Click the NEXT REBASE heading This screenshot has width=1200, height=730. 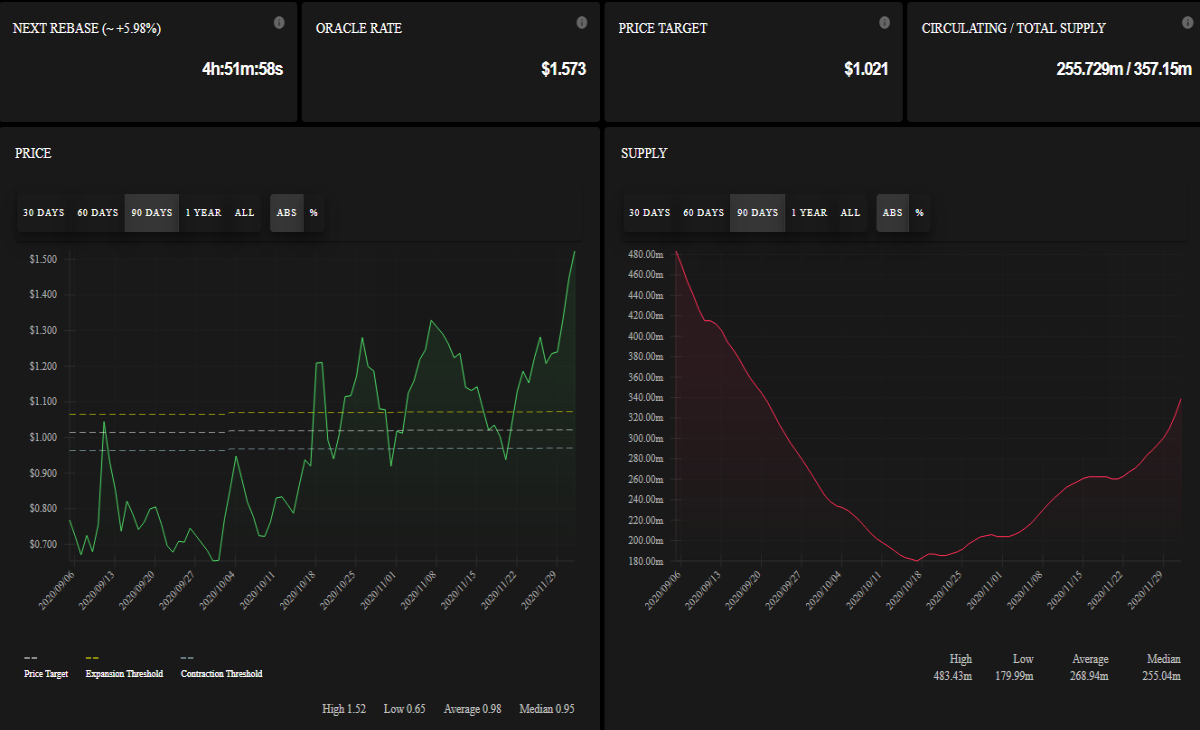[87, 29]
